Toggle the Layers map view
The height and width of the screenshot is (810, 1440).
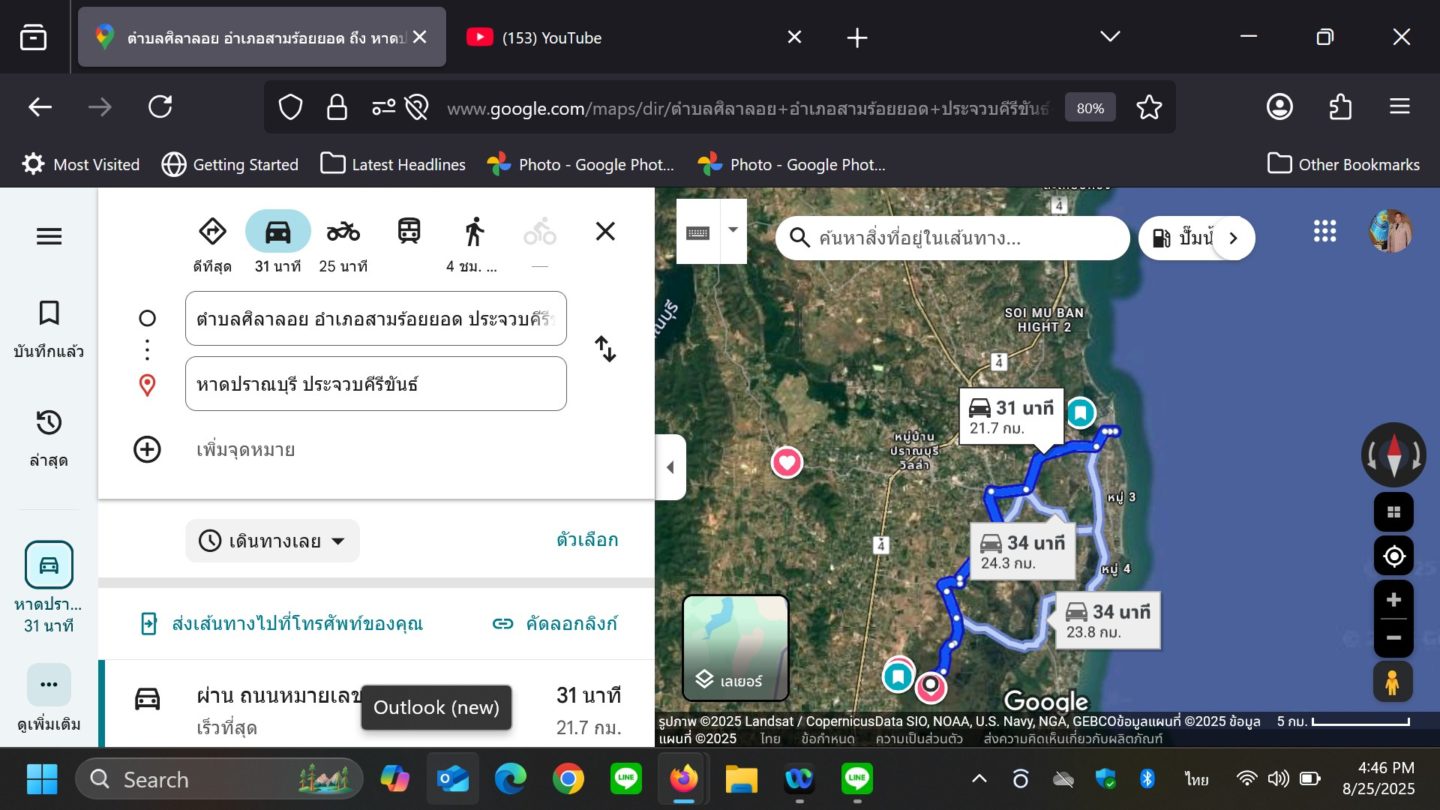click(735, 647)
